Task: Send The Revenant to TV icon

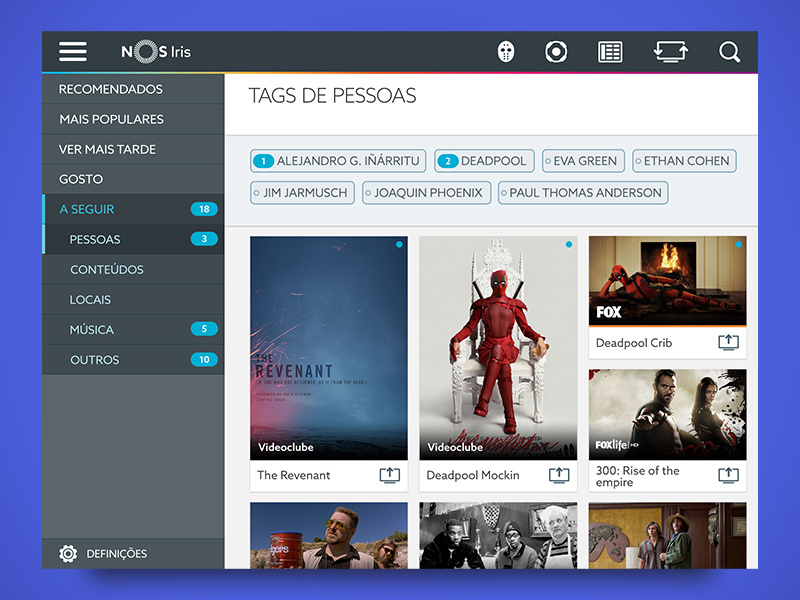Action: (389, 475)
